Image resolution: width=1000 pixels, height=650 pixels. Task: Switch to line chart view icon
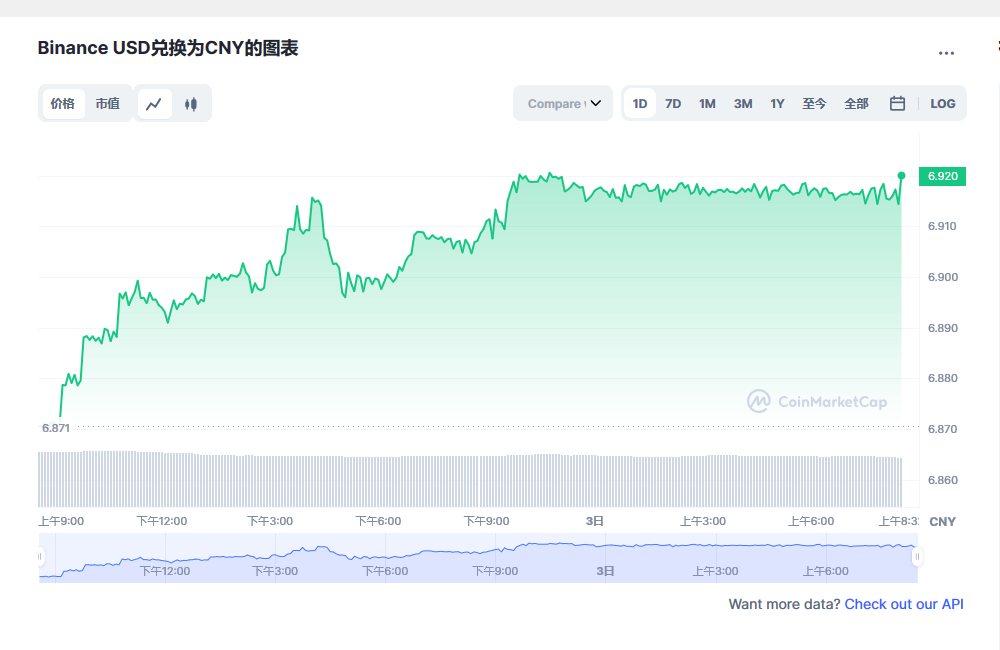click(x=154, y=104)
